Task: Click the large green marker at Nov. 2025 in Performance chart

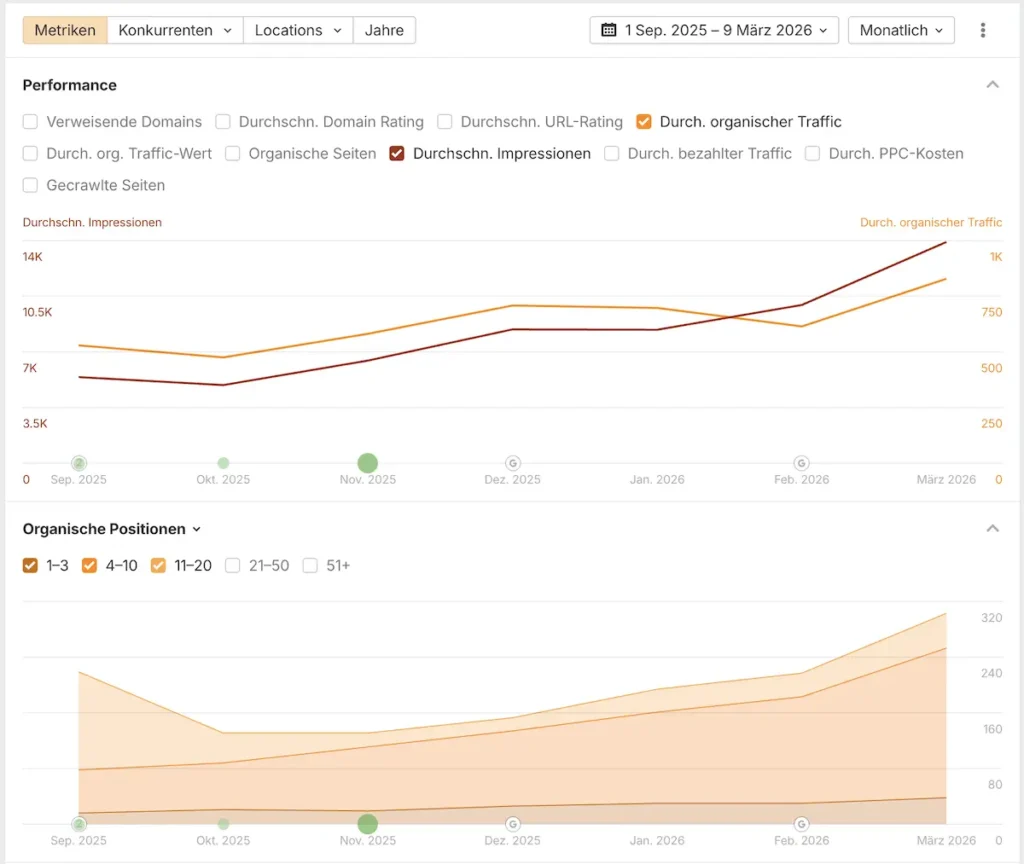Action: 368,463
